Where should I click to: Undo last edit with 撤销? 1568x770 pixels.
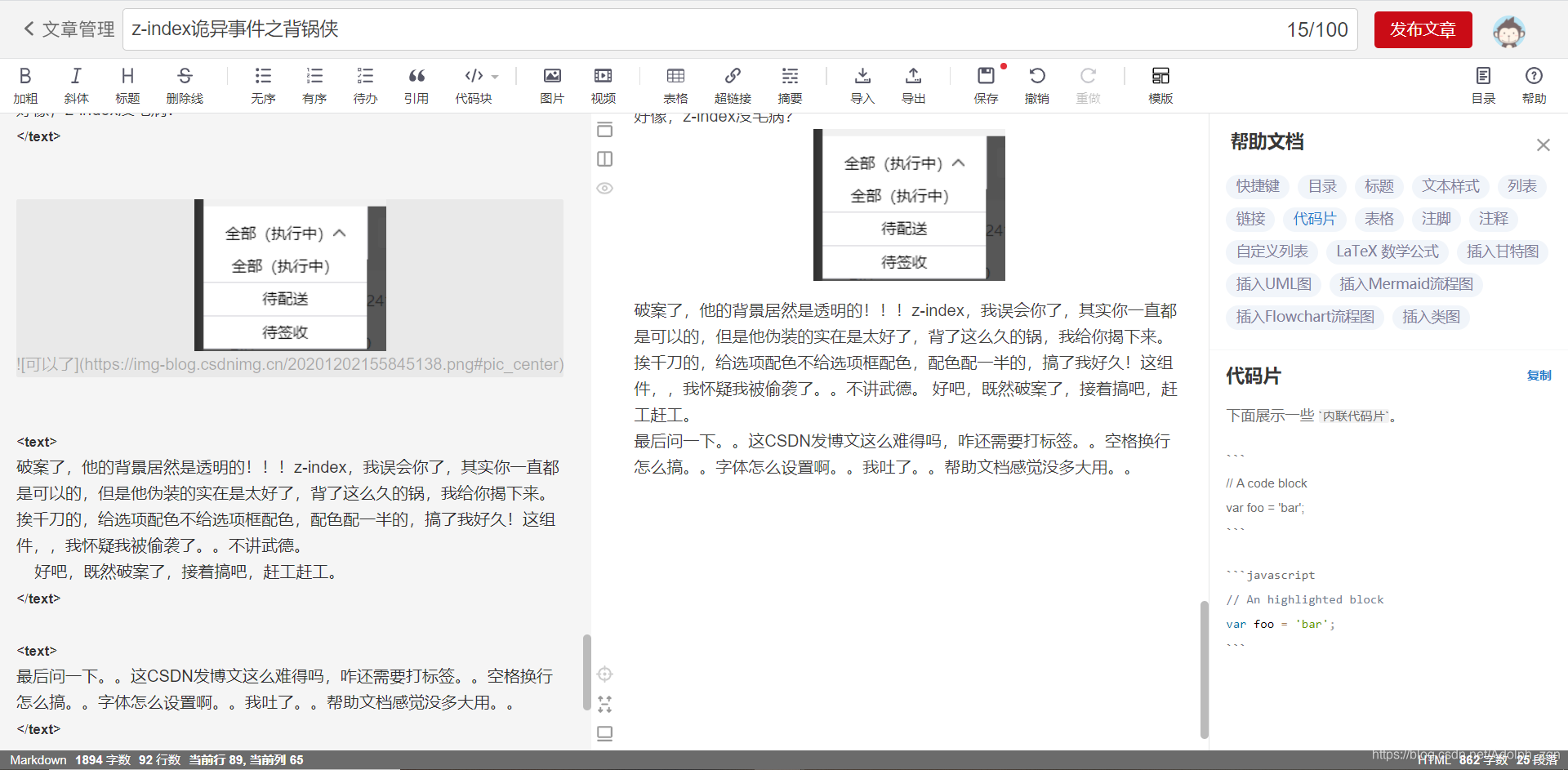coord(1036,84)
